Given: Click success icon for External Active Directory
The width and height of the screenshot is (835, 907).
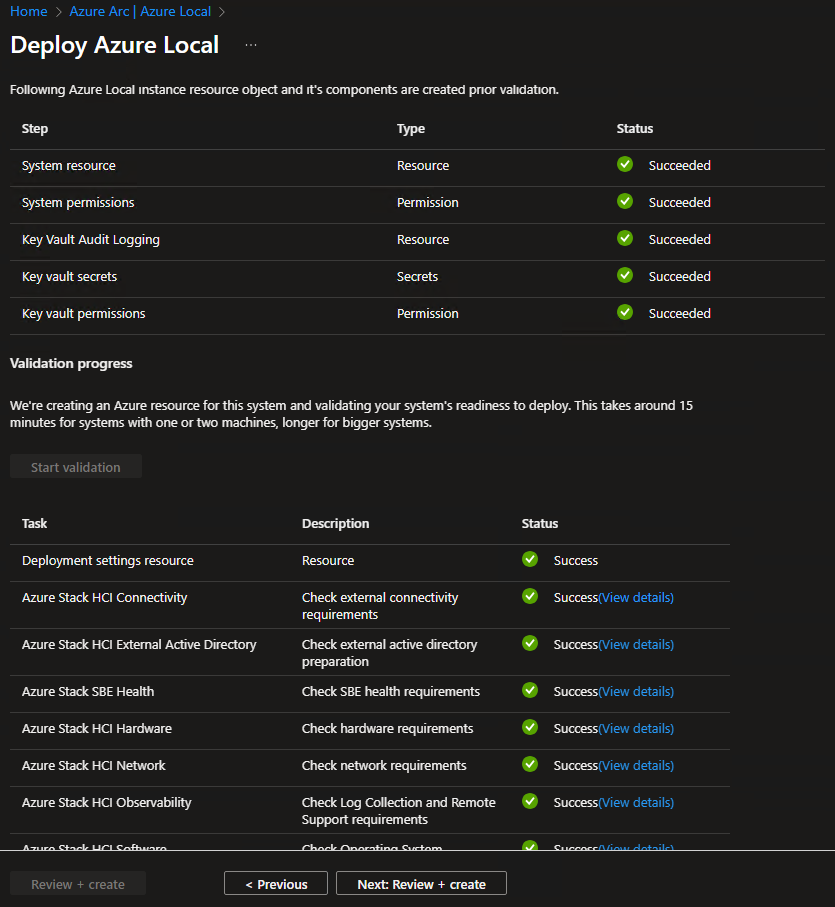Looking at the screenshot, I should click(530, 643).
